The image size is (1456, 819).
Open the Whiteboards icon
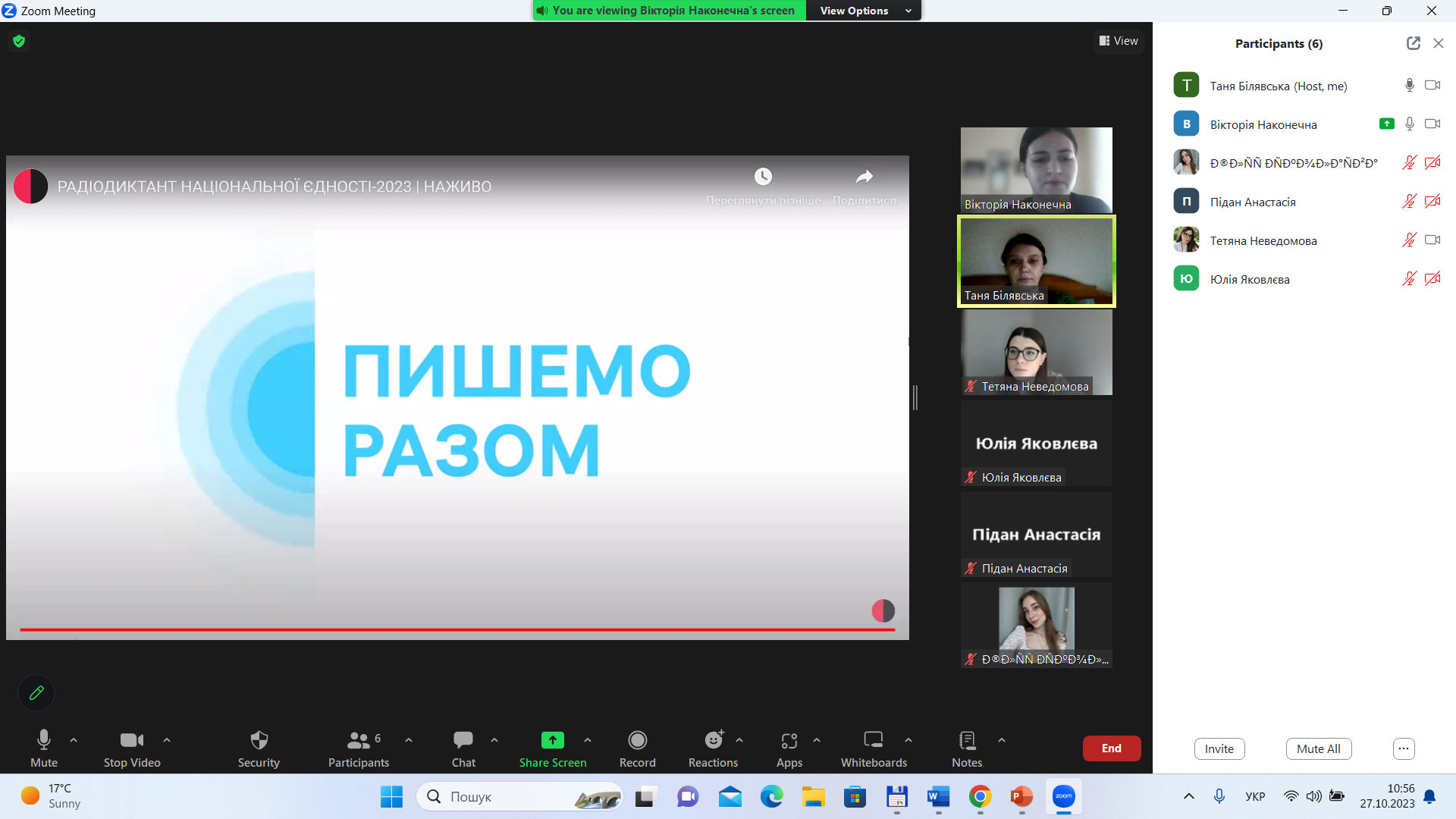(x=873, y=740)
